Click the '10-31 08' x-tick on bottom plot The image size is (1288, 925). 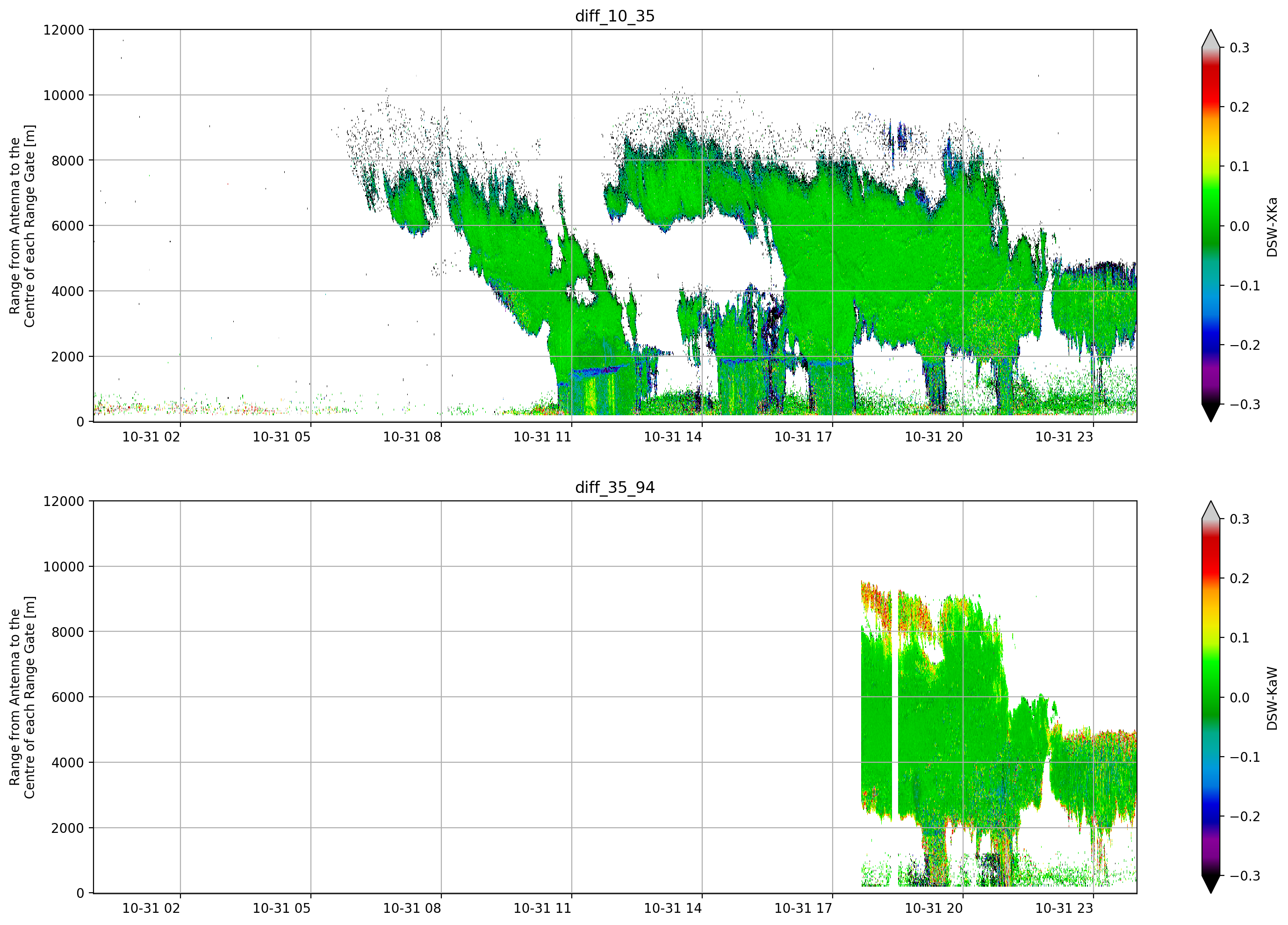click(412, 909)
